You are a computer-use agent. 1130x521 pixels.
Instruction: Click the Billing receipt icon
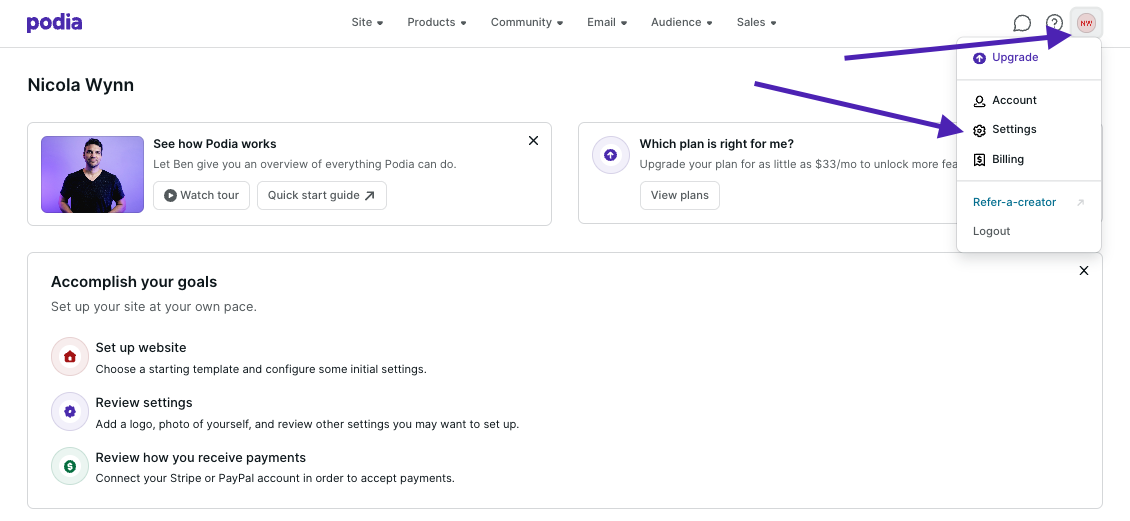(979, 160)
